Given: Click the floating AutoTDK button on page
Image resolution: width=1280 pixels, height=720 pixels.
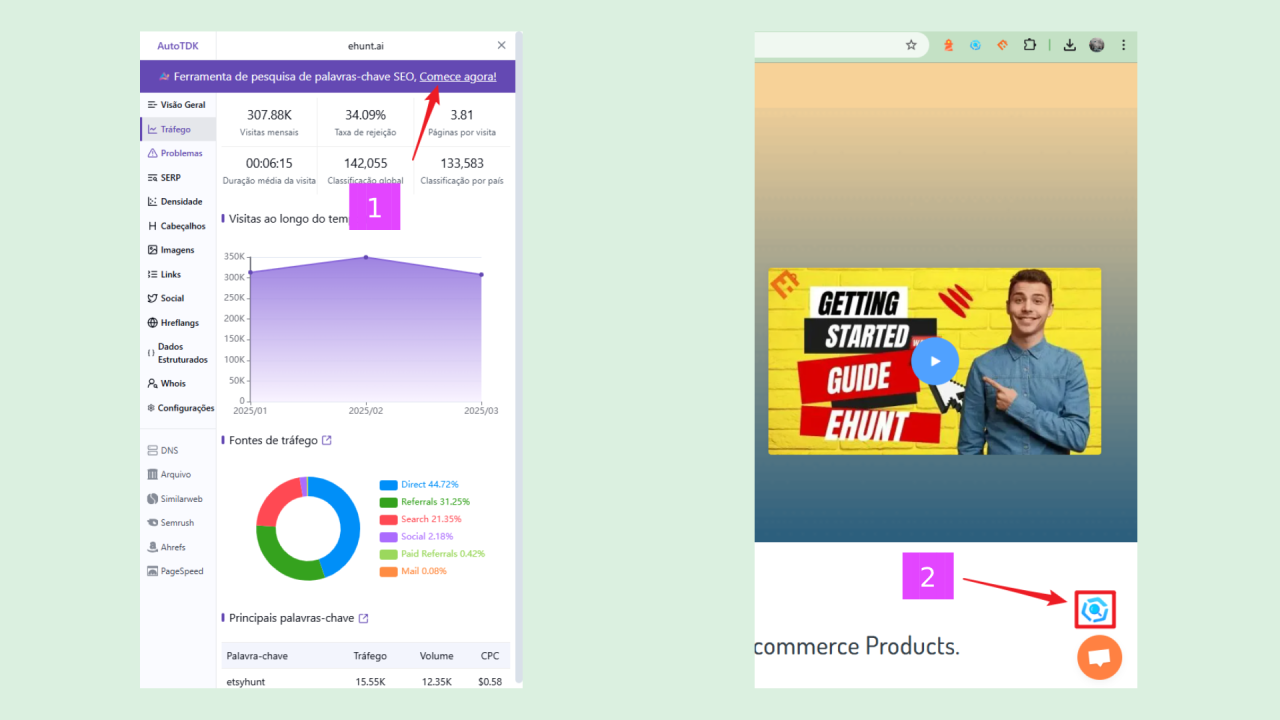Looking at the screenshot, I should 1095,609.
